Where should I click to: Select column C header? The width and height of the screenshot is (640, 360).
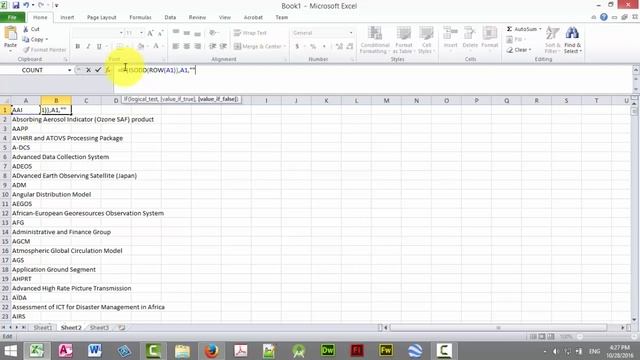point(86,100)
